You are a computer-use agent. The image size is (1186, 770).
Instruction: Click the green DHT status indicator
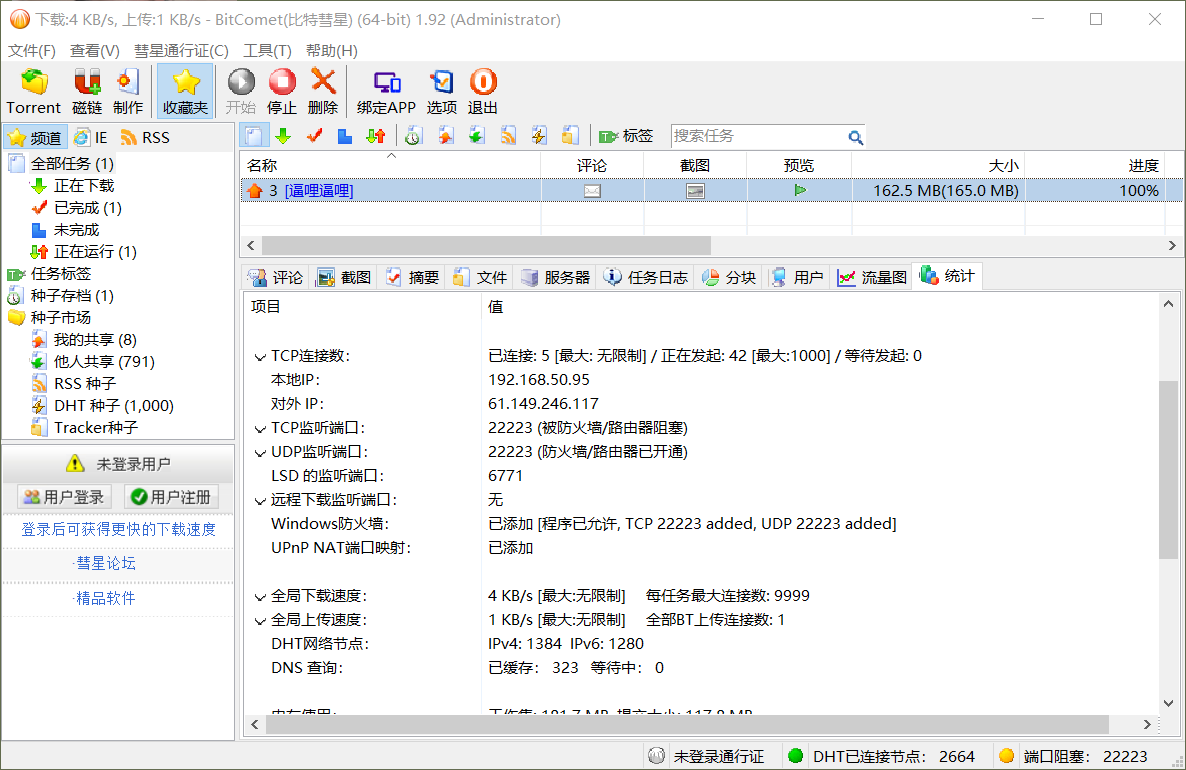[x=795, y=756]
